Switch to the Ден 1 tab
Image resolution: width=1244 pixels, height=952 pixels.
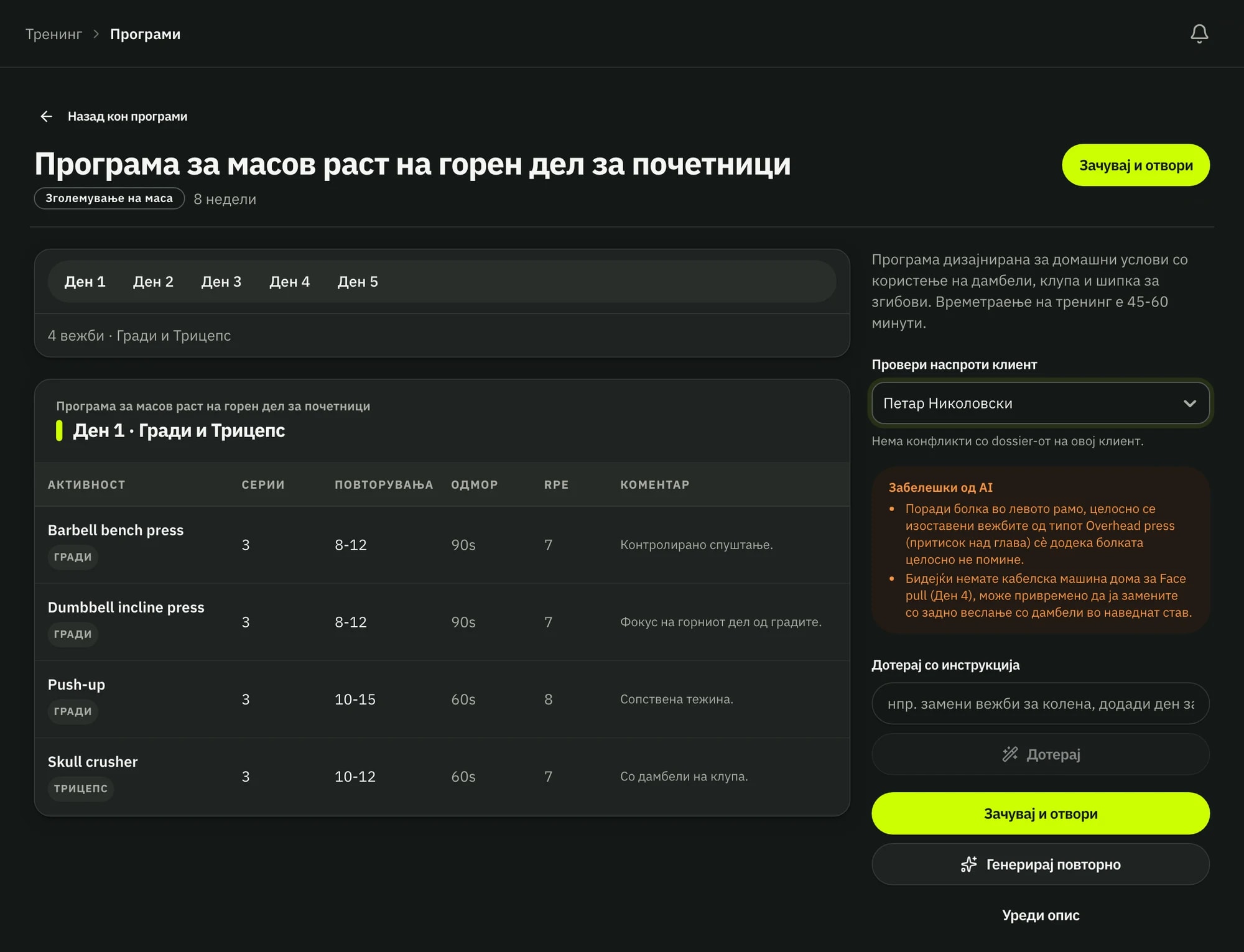pyautogui.click(x=85, y=282)
